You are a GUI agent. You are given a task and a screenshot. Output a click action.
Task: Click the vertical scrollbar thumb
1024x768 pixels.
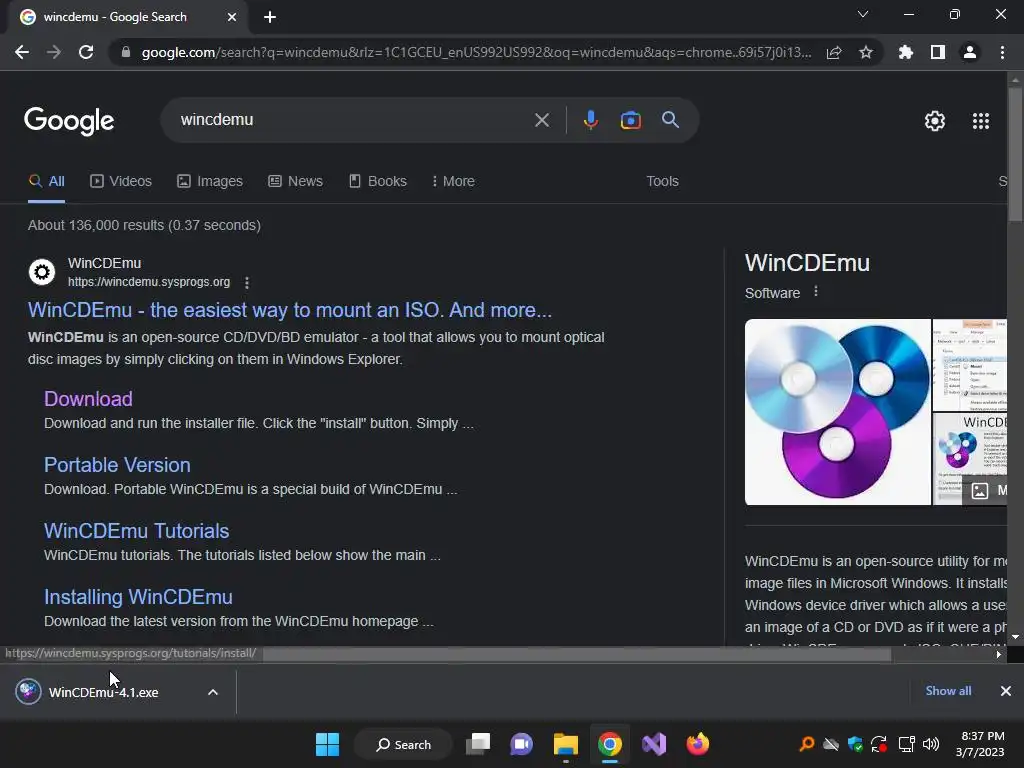tap(1015, 155)
